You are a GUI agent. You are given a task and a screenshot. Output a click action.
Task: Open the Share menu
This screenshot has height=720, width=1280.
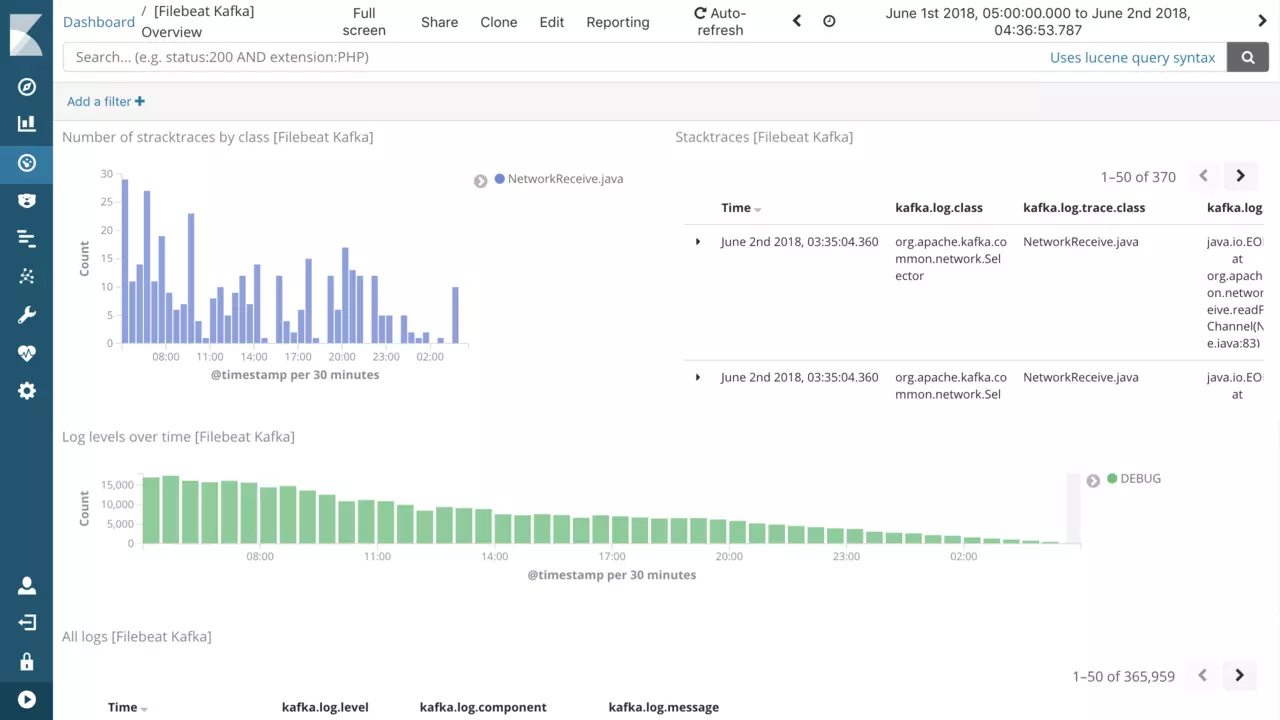439,22
